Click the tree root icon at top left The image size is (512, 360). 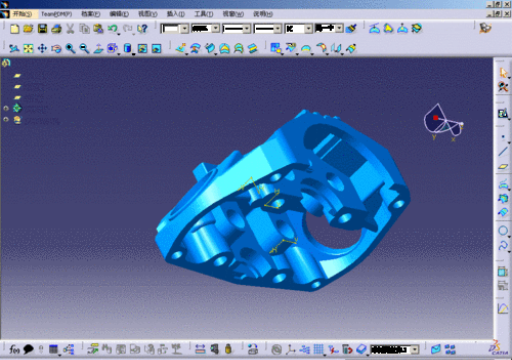tap(6, 63)
